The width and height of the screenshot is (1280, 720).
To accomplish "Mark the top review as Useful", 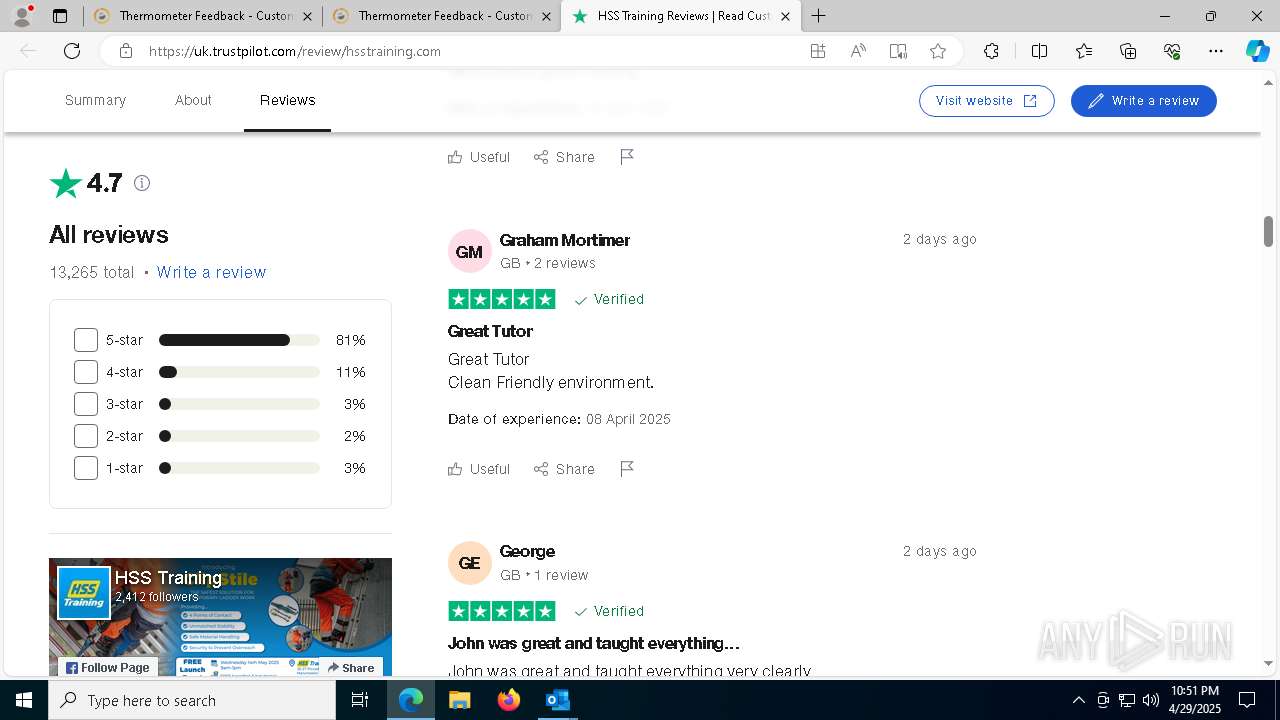I will [x=479, y=157].
